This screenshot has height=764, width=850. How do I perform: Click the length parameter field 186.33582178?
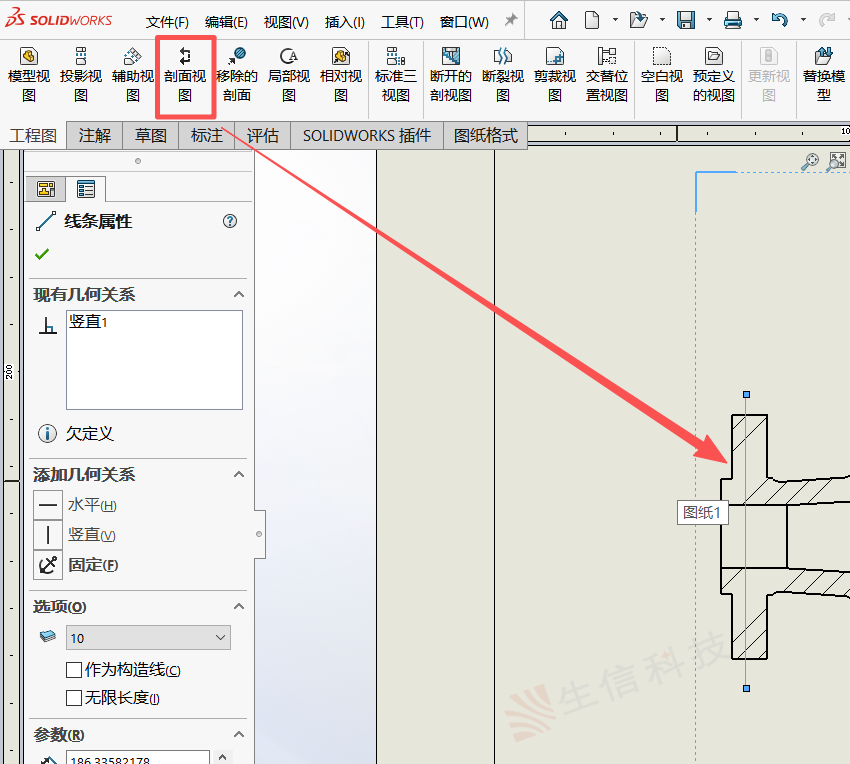click(x=138, y=757)
